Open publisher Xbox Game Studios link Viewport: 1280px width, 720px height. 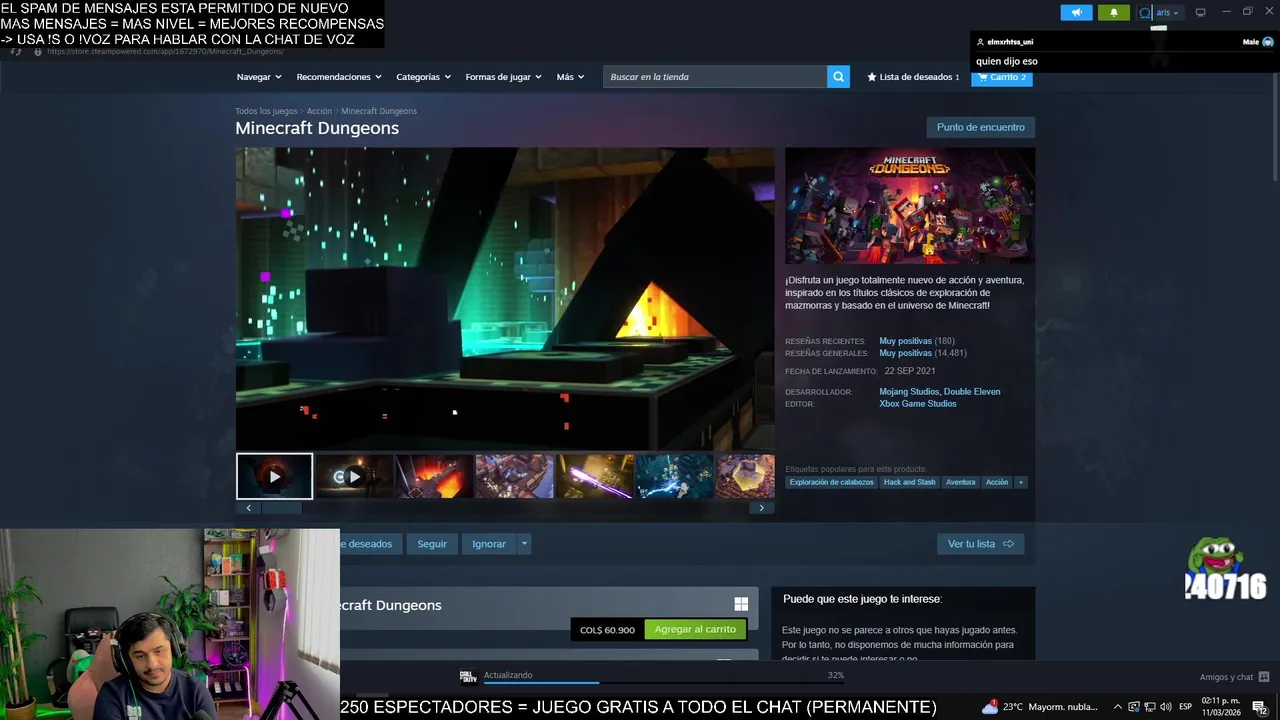(x=917, y=404)
